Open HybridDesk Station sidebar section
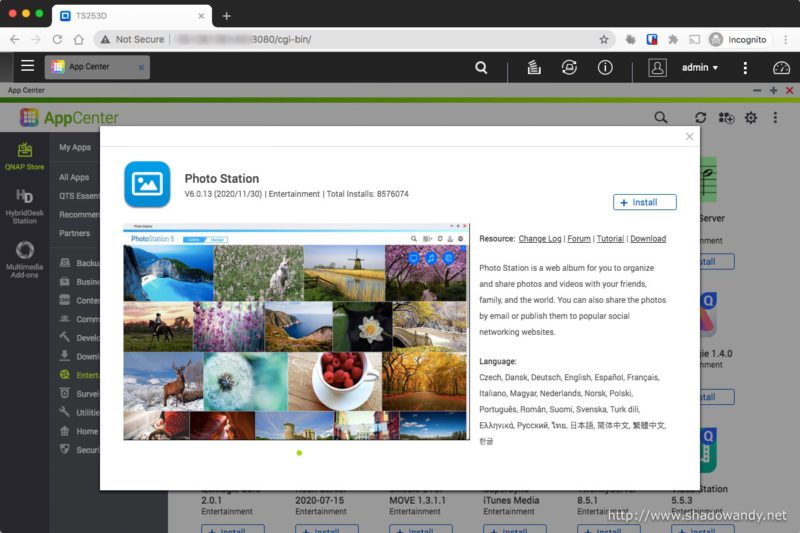800x533 pixels. coord(25,206)
